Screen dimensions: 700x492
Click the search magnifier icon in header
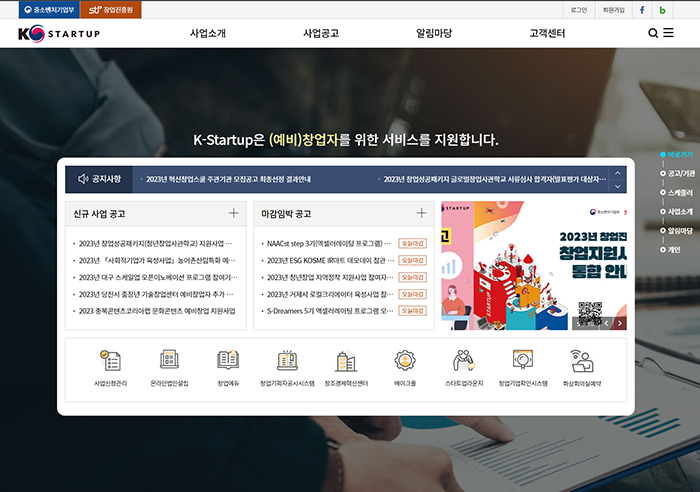(x=653, y=33)
